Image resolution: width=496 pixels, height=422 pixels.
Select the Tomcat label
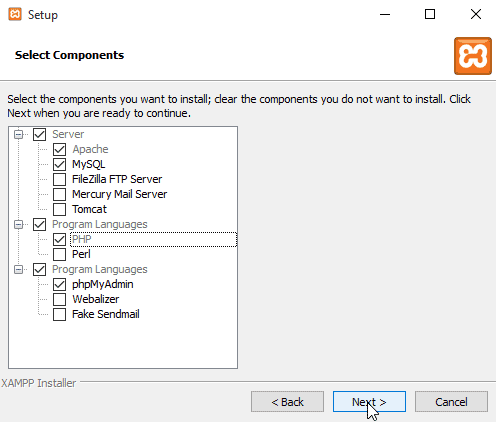[89, 209]
